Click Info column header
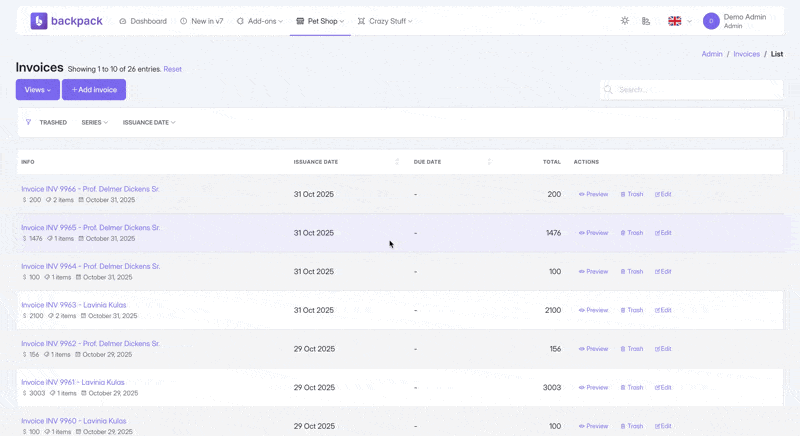The width and height of the screenshot is (800, 436). [x=28, y=162]
